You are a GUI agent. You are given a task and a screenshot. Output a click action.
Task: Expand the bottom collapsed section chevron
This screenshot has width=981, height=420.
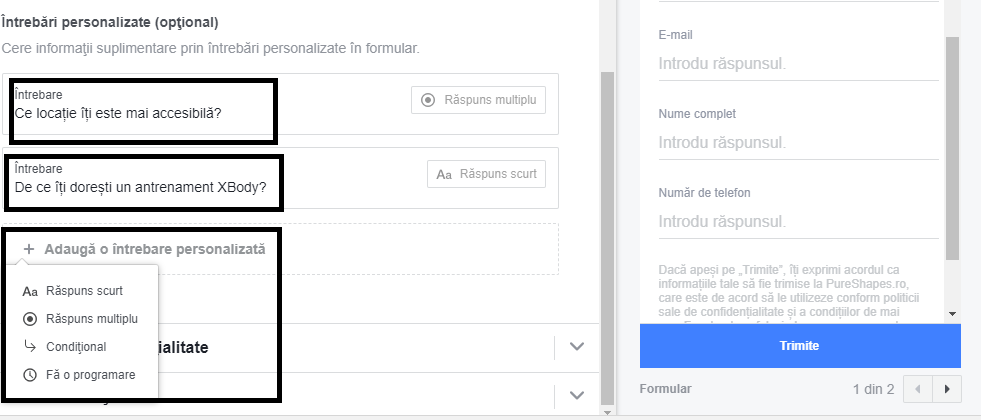(x=576, y=395)
